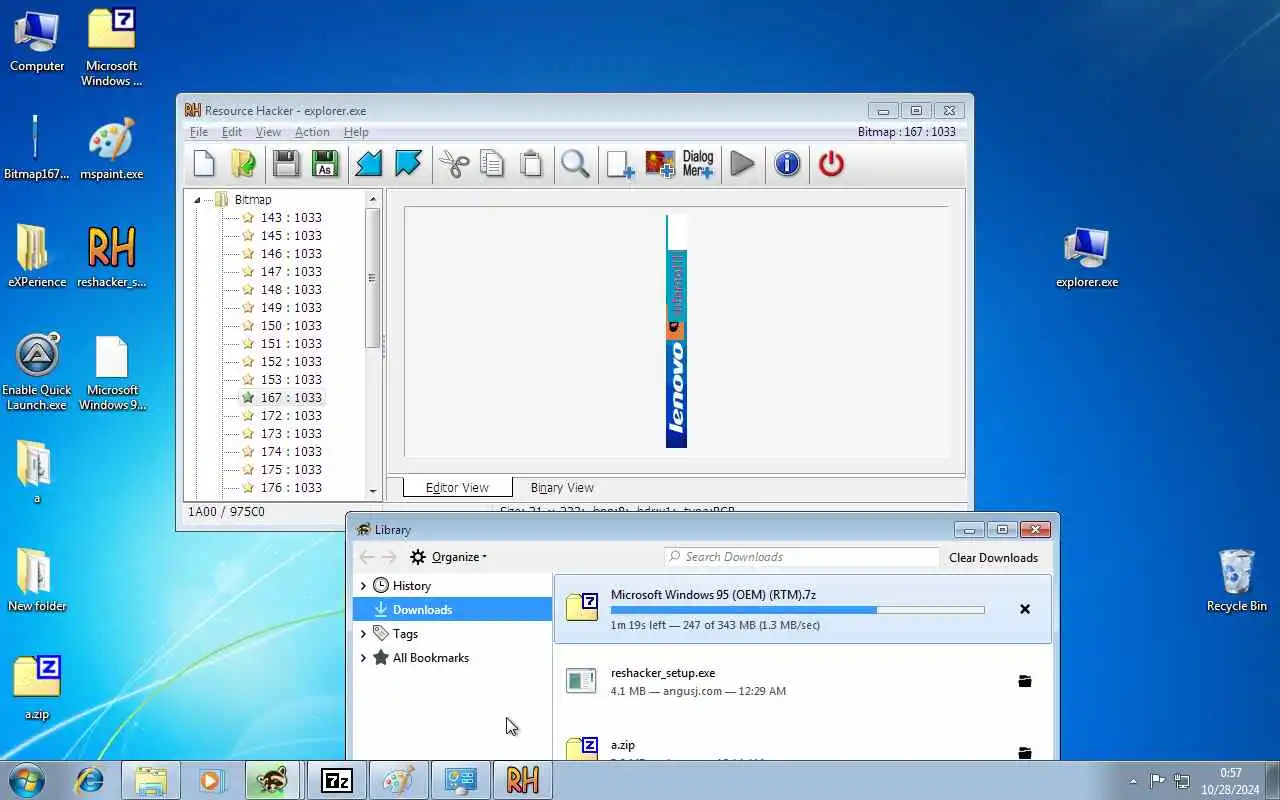The height and width of the screenshot is (800, 1280).
Task: Click the down-left blue arrow toolbar icon
Action: click(369, 164)
